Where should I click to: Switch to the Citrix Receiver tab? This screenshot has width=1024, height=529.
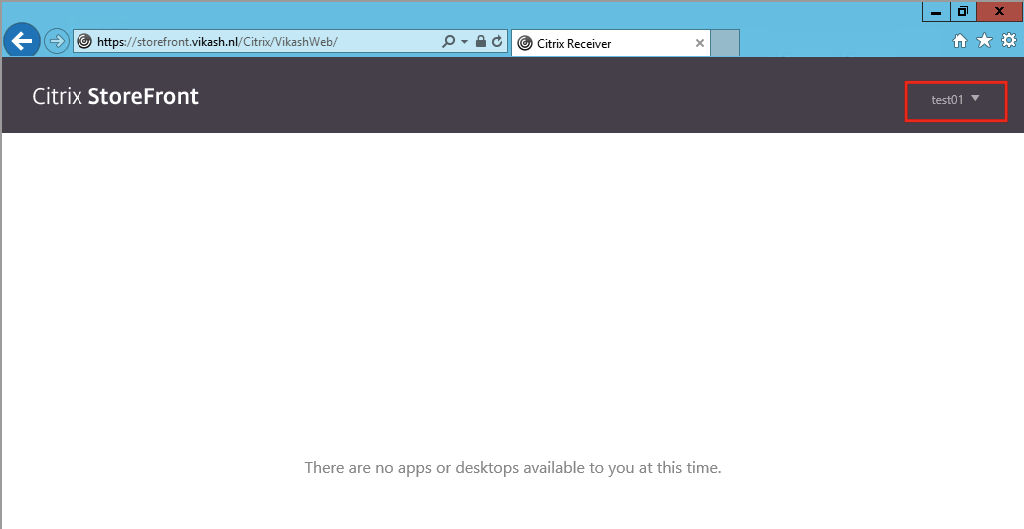pos(611,43)
